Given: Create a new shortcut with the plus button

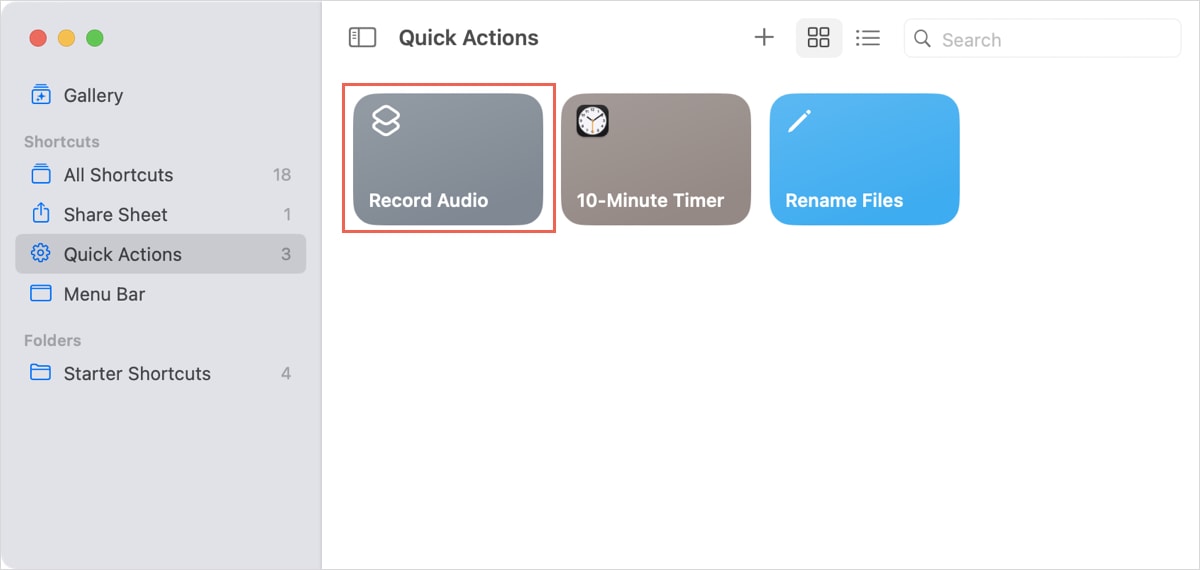Looking at the screenshot, I should [x=764, y=38].
